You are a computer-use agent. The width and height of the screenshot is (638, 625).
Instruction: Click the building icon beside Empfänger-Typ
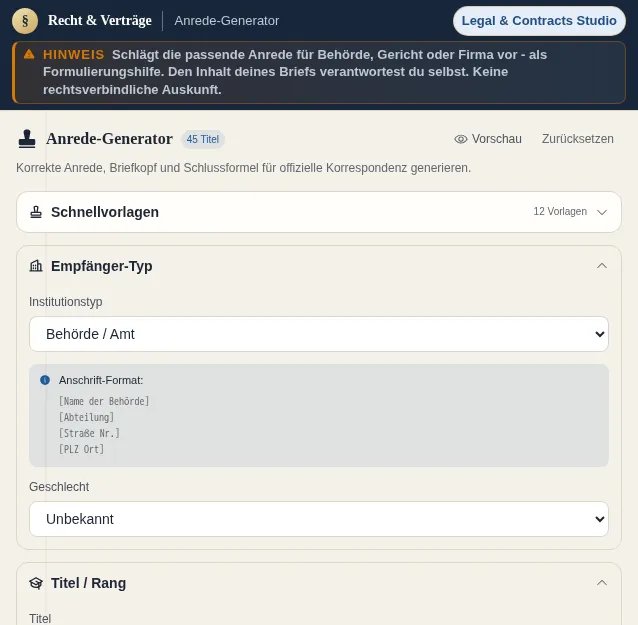pos(36,266)
